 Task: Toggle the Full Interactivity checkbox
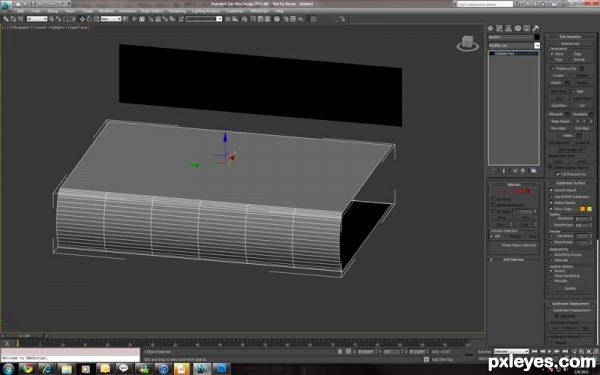(x=558, y=174)
